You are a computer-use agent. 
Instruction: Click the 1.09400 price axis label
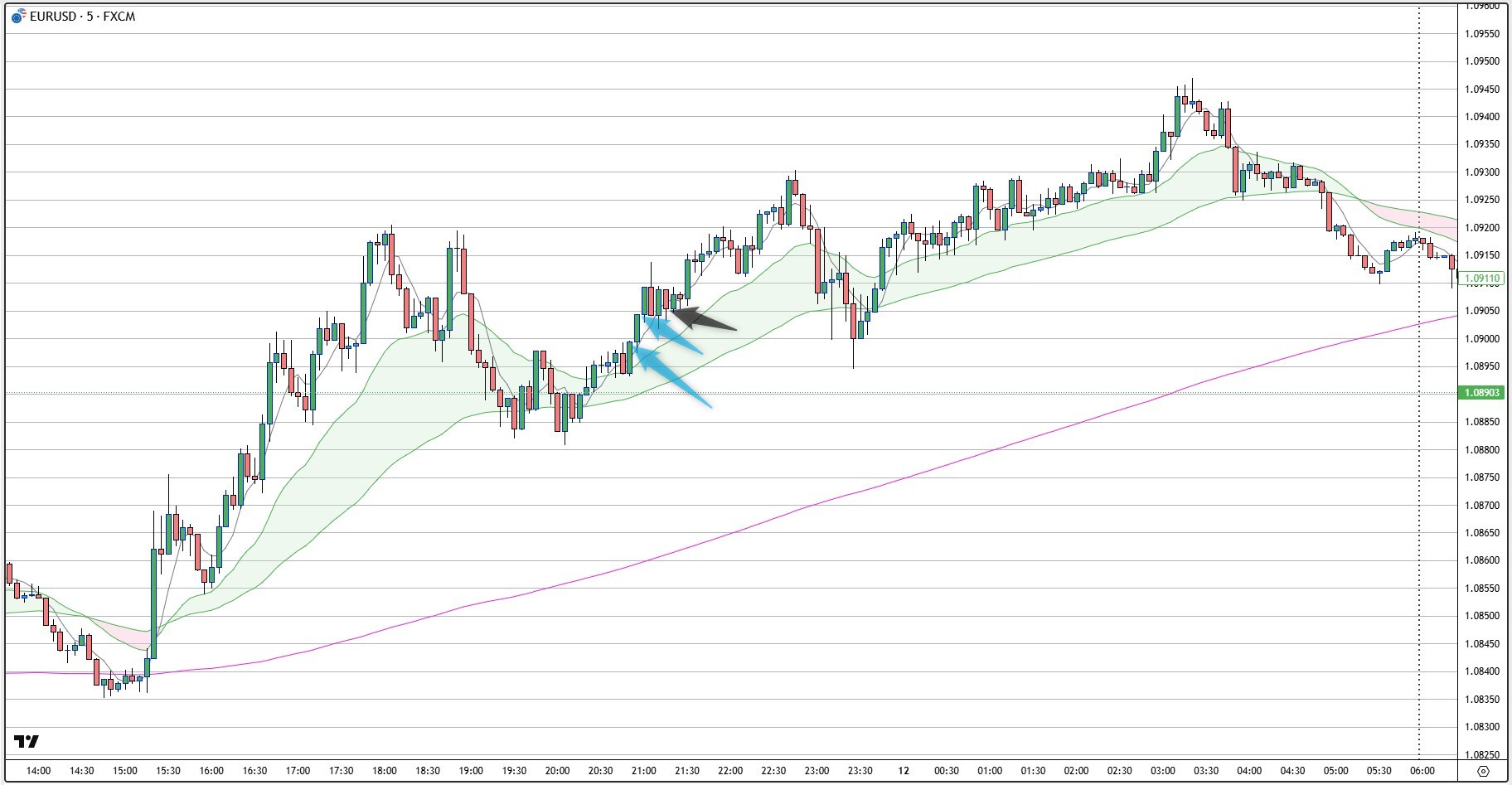click(x=1482, y=117)
